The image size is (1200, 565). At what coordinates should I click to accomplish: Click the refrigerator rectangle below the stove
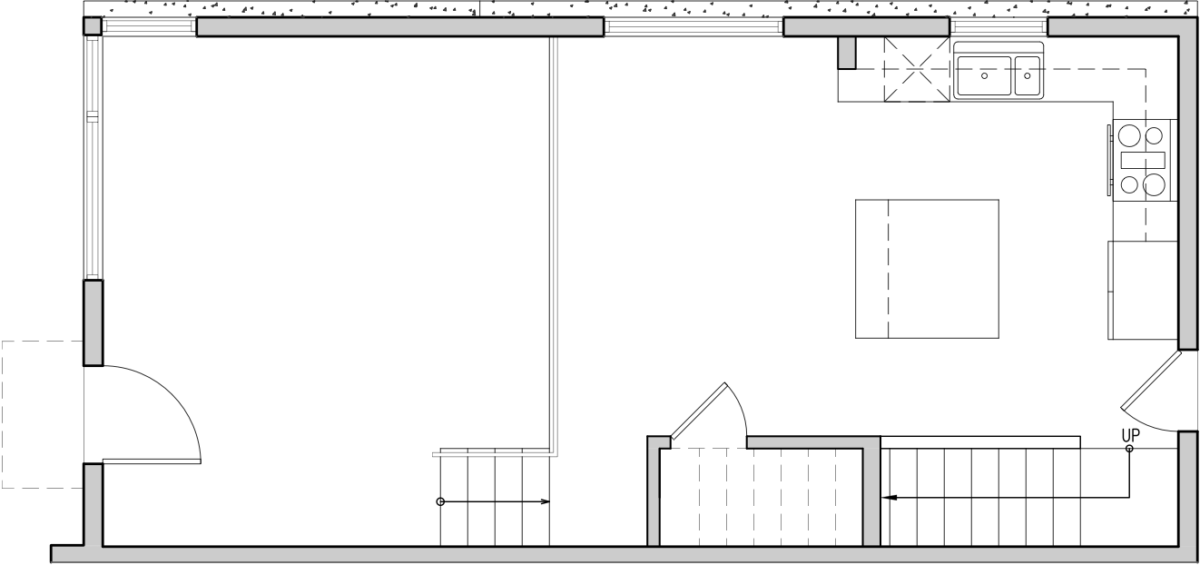click(1142, 290)
